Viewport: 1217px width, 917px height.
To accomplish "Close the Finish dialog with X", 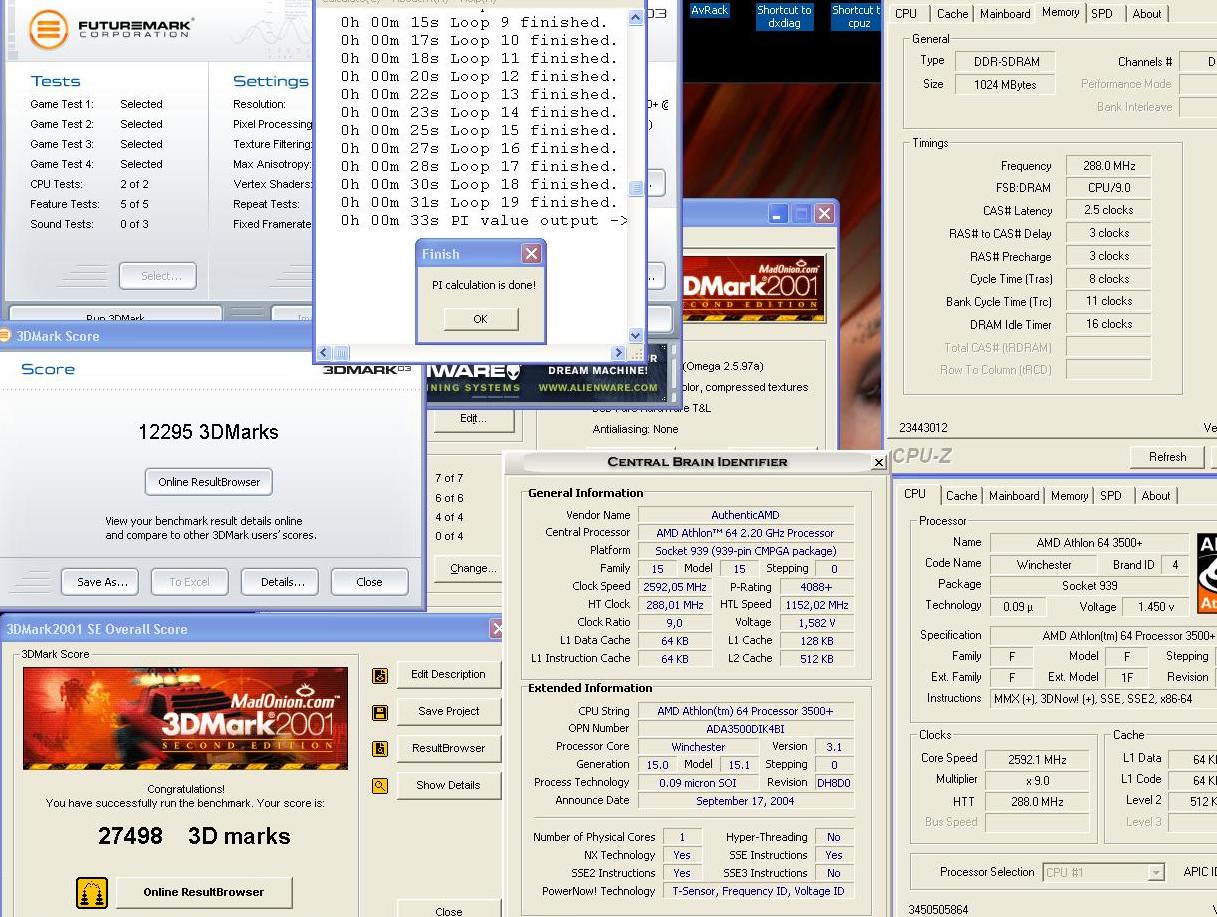I will point(531,254).
